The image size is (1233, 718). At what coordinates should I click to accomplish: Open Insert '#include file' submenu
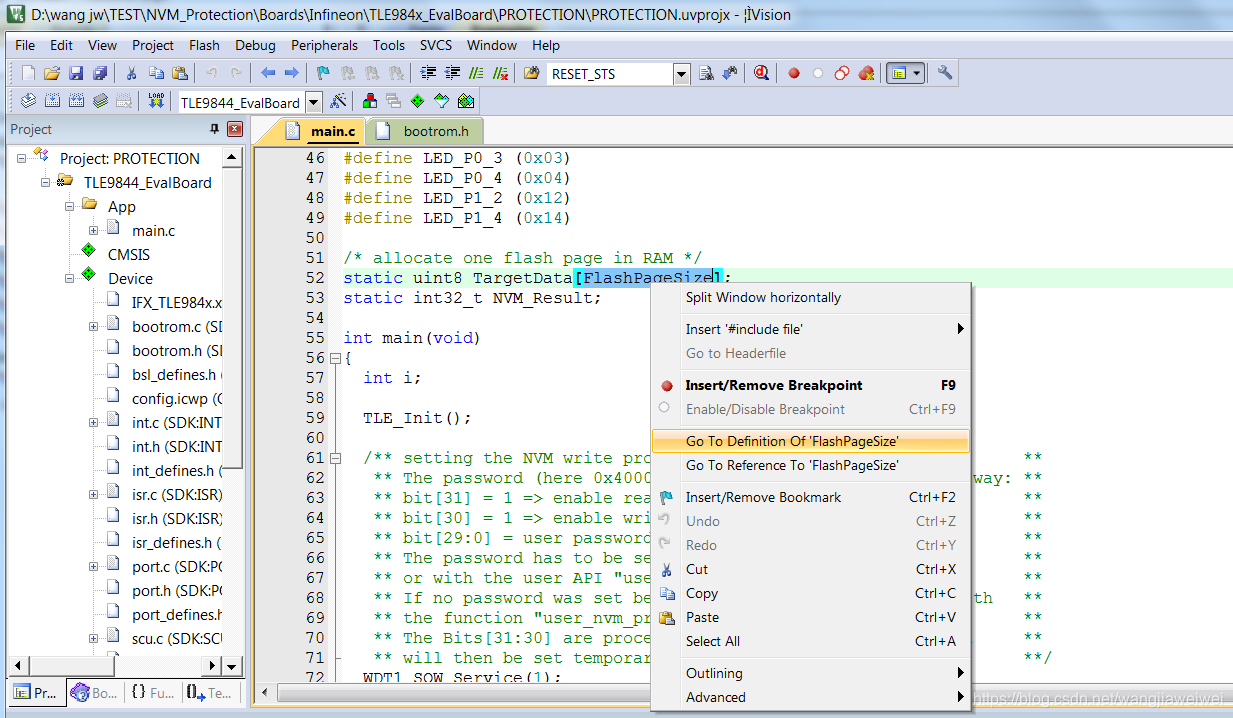coord(811,329)
